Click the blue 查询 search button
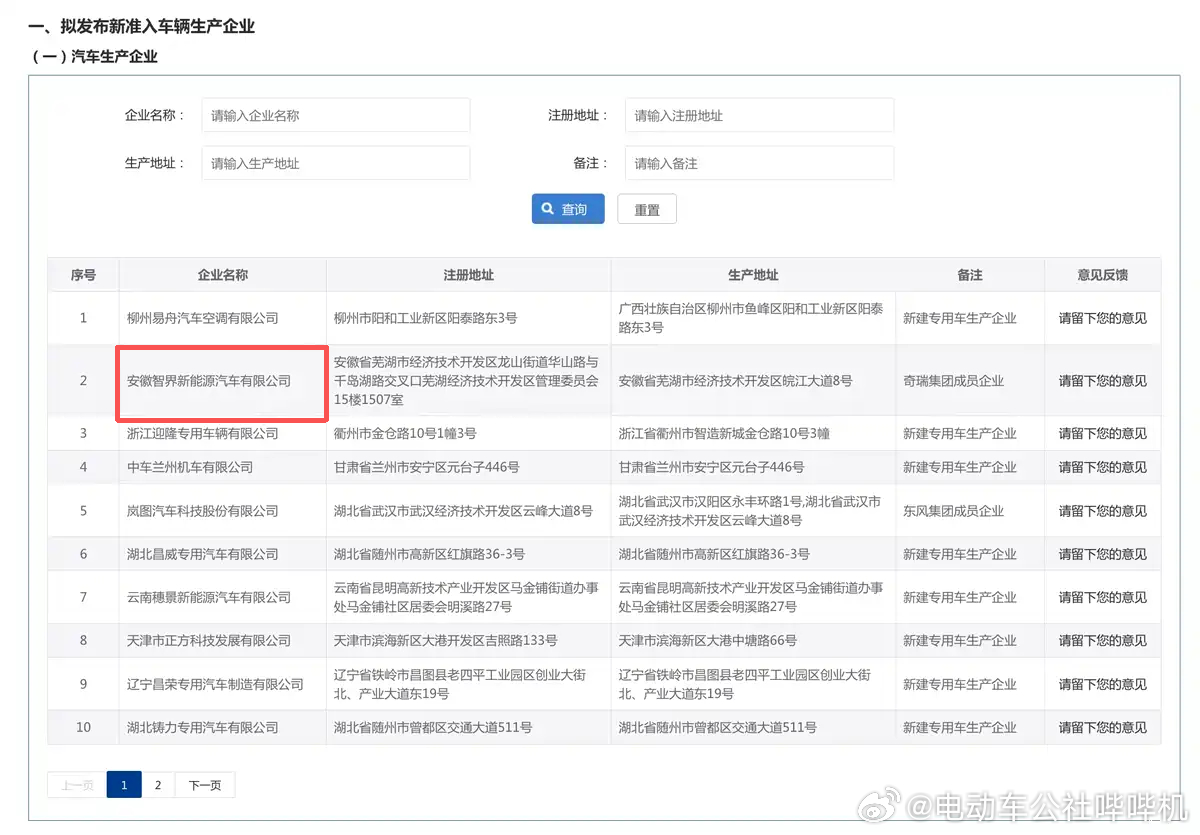1200x835 pixels. [x=568, y=209]
